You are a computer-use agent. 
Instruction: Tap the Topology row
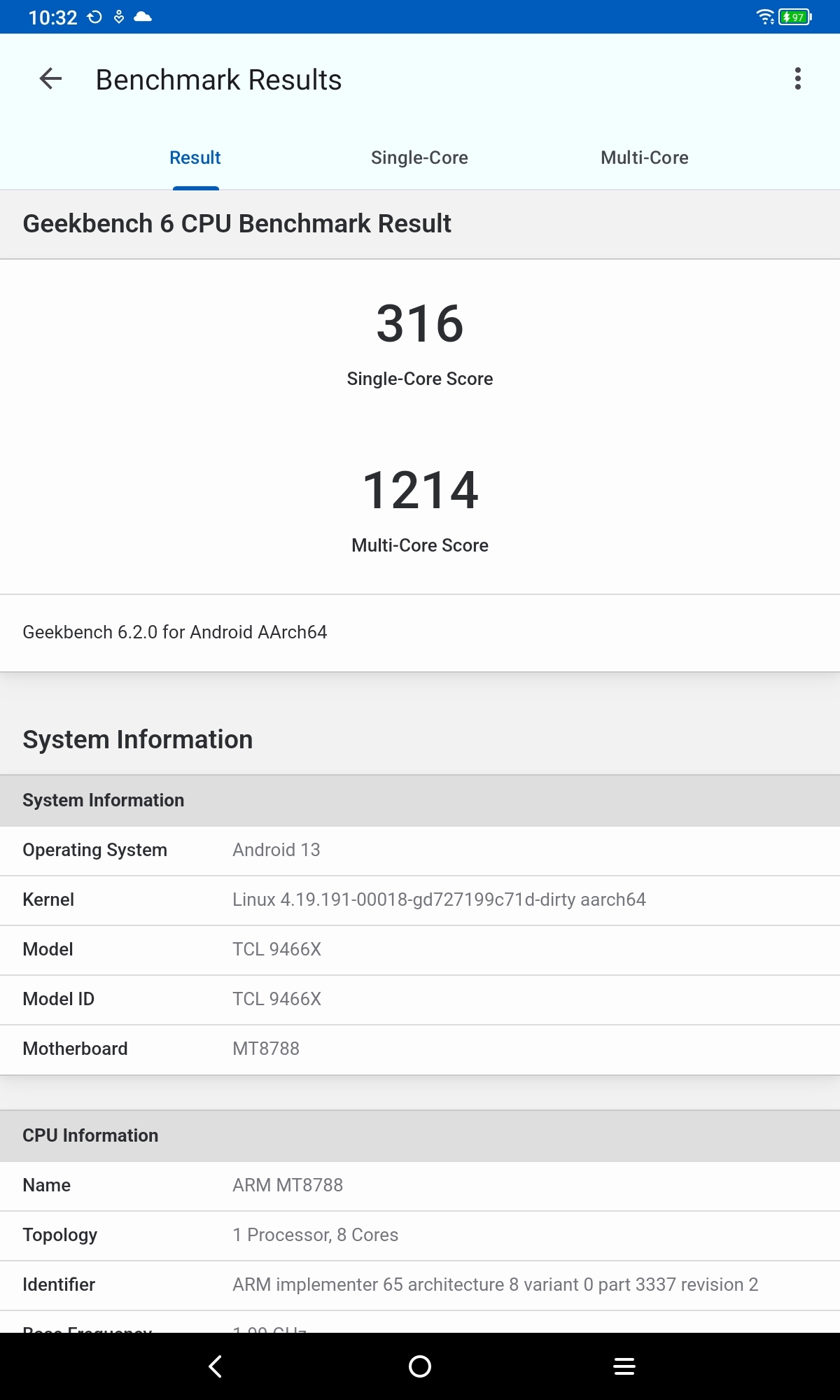(x=420, y=1235)
